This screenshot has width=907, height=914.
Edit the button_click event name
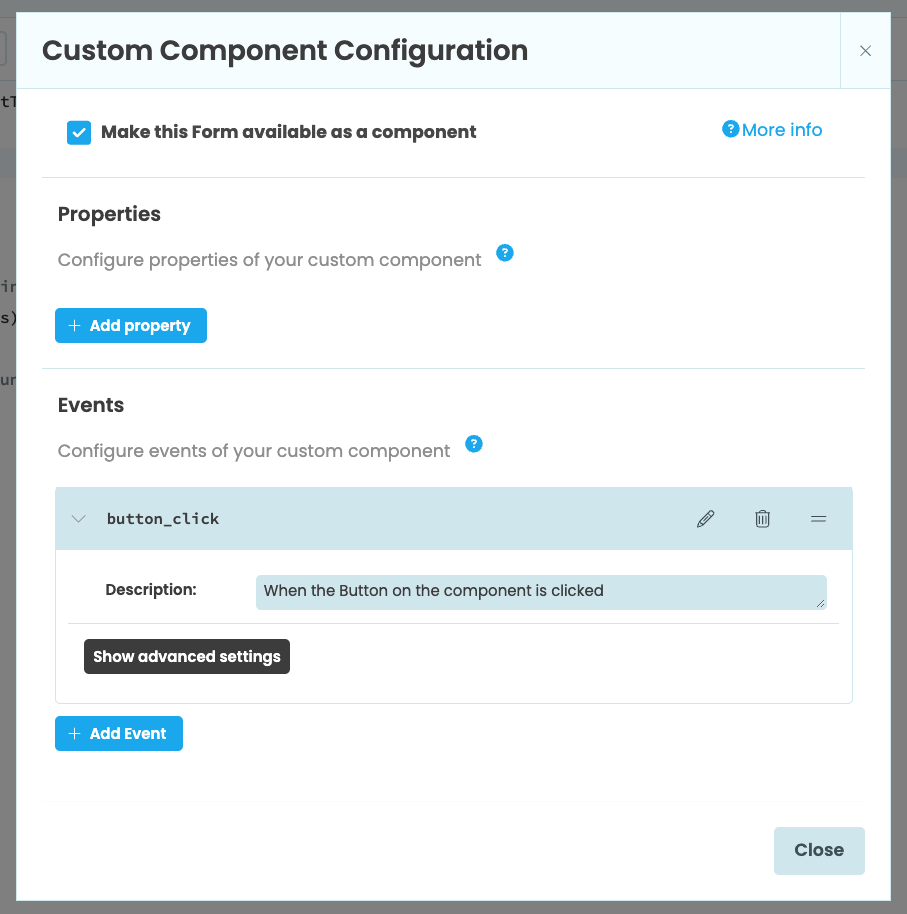(x=705, y=518)
